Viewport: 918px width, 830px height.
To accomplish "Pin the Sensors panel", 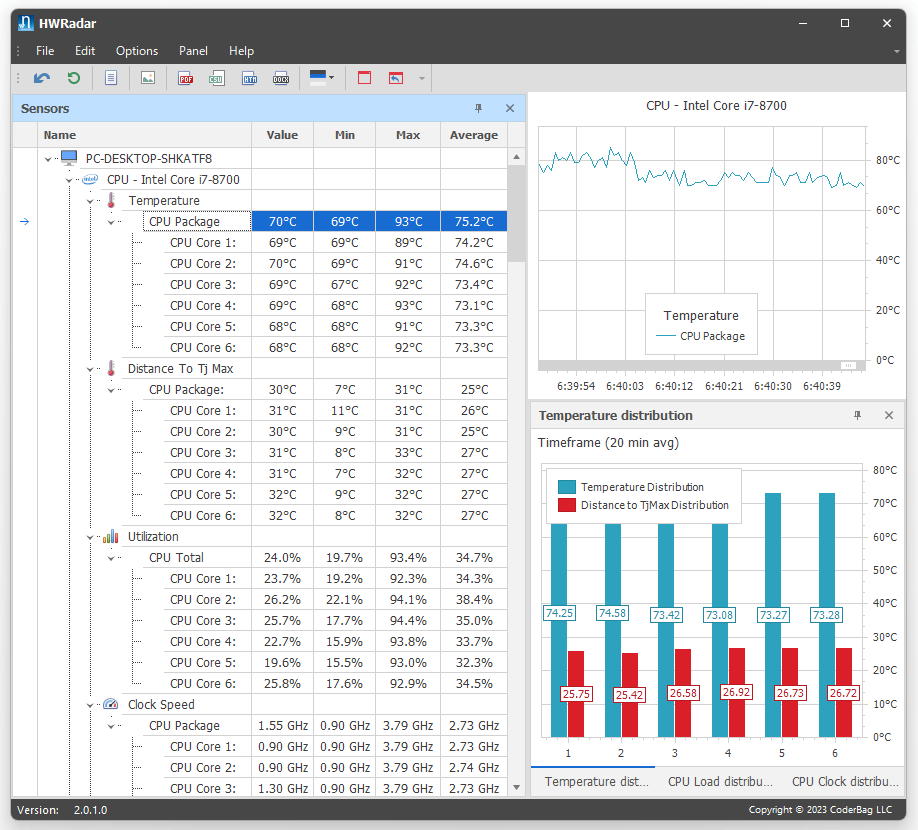I will tap(478, 108).
